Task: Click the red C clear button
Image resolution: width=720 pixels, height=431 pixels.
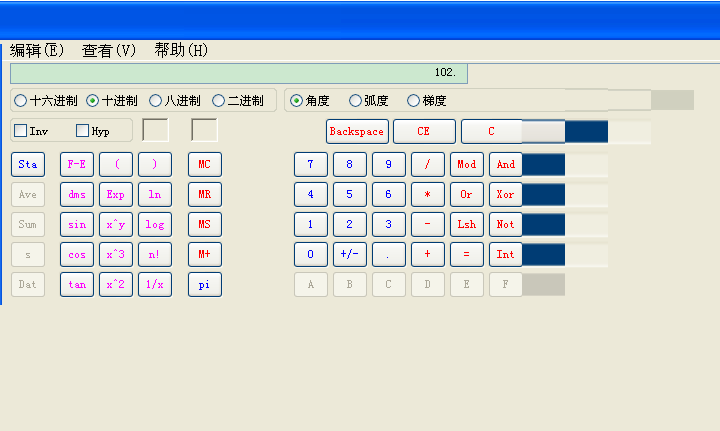Action: coord(491,132)
